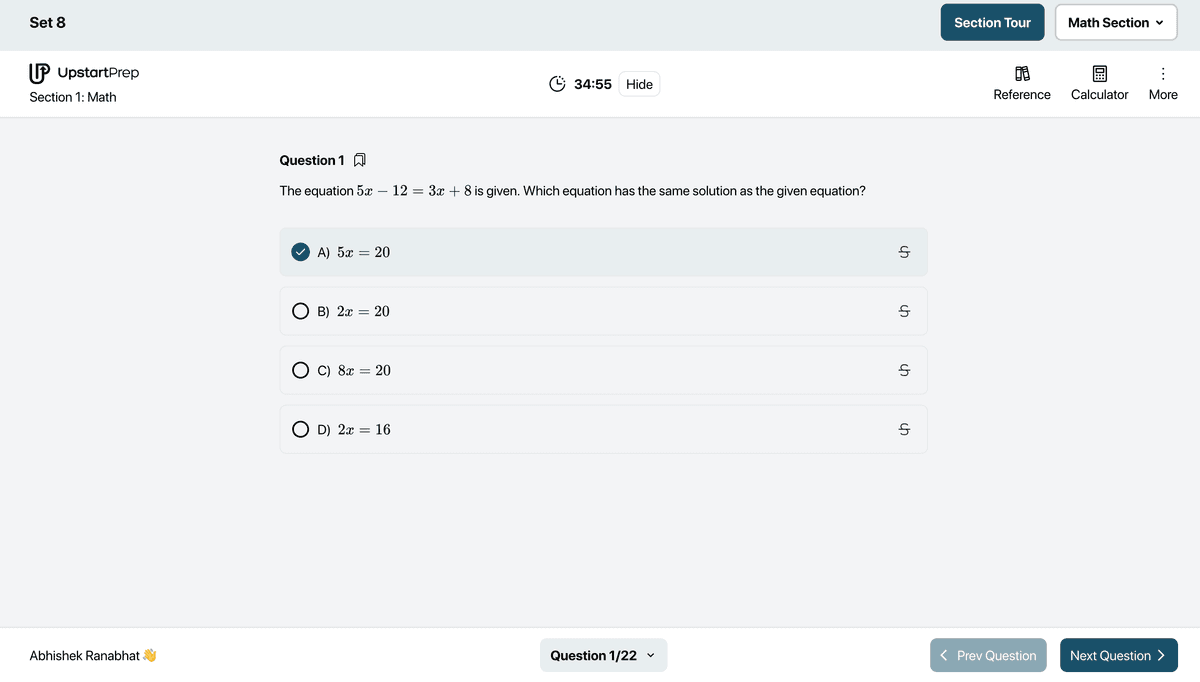The height and width of the screenshot is (682, 1200).
Task: Select radio option C) 8x = 20
Action: (300, 370)
